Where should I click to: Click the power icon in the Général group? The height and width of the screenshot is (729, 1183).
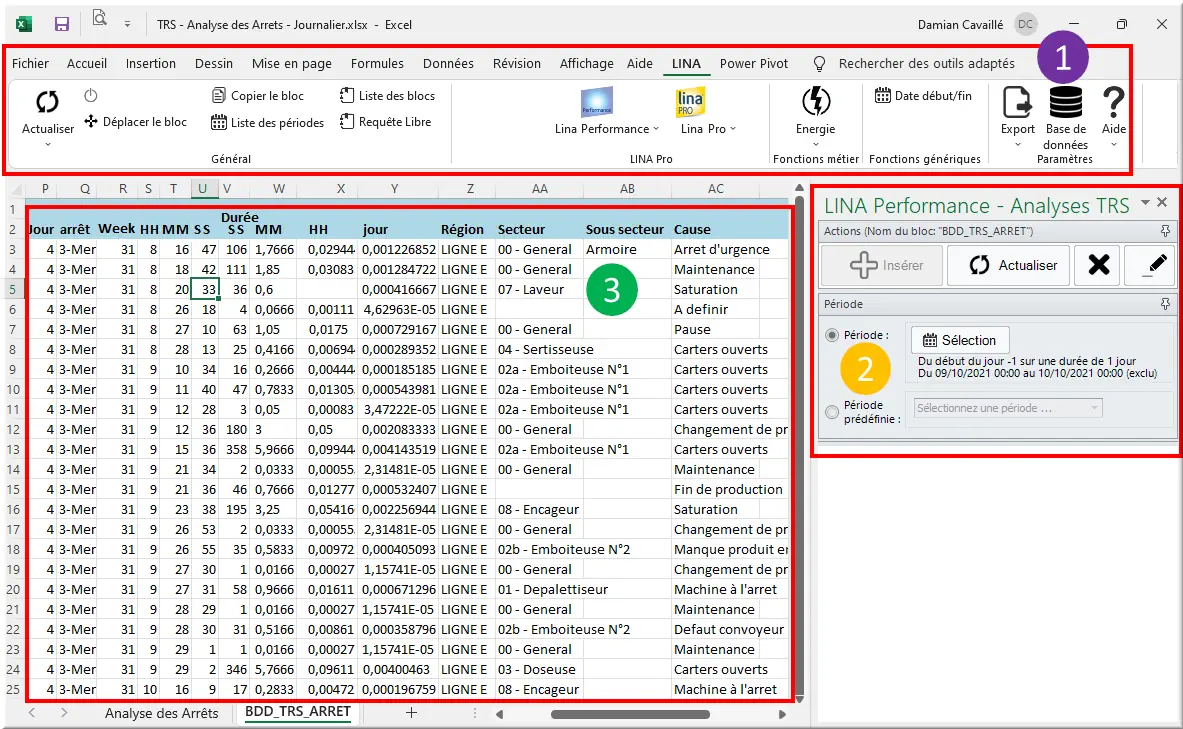(x=91, y=95)
